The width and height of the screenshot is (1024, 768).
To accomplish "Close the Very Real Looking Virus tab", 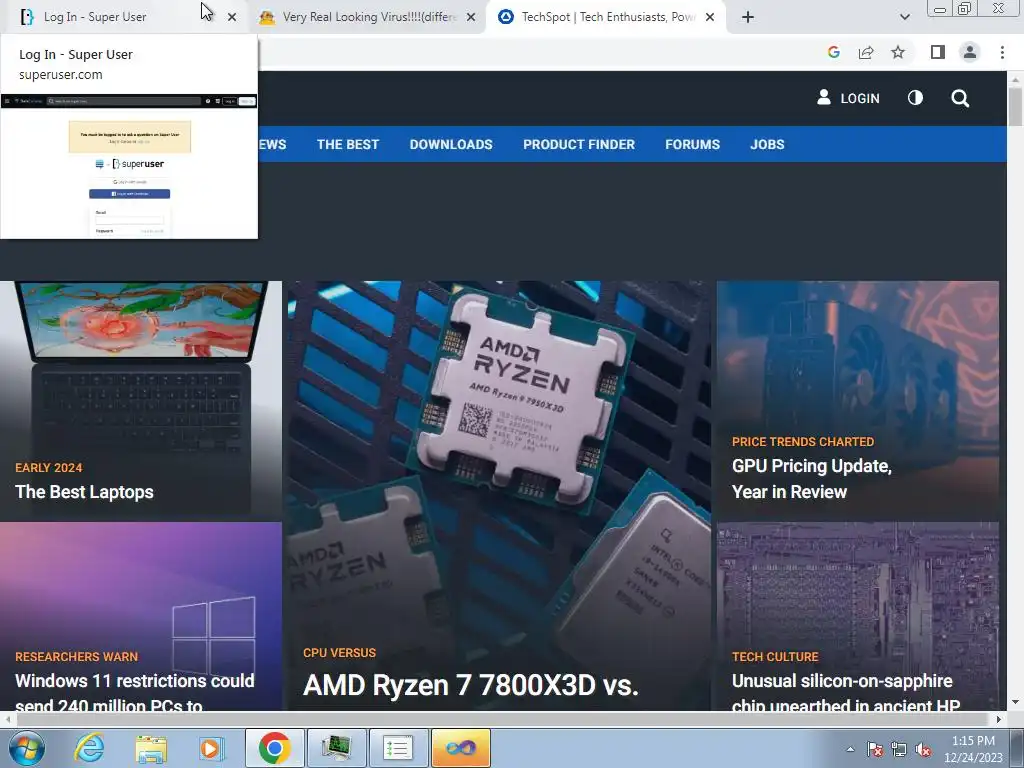I will coord(471,18).
